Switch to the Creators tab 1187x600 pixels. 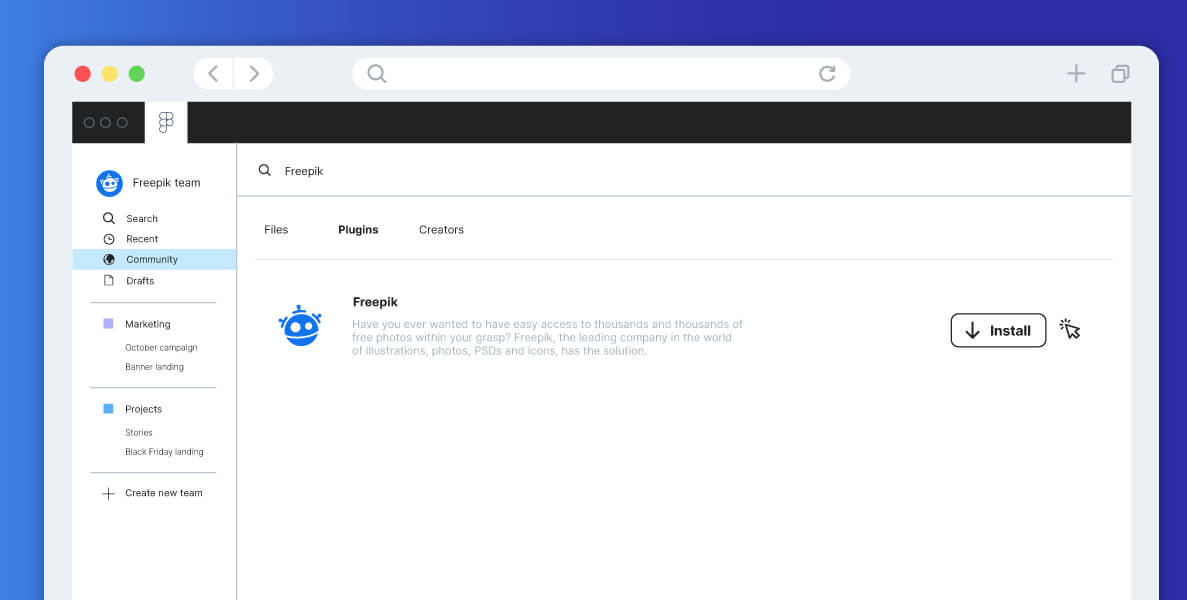click(441, 230)
